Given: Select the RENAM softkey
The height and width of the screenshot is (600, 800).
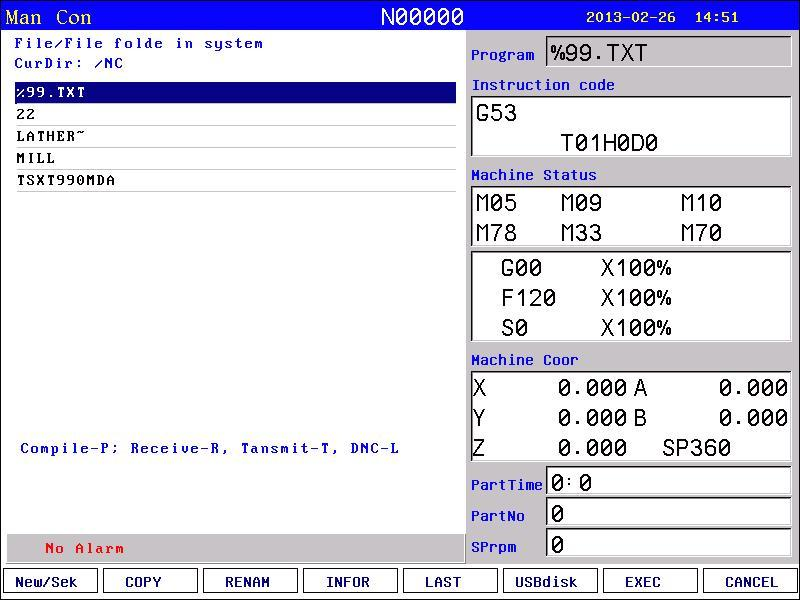Looking at the screenshot, I should pos(250,582).
